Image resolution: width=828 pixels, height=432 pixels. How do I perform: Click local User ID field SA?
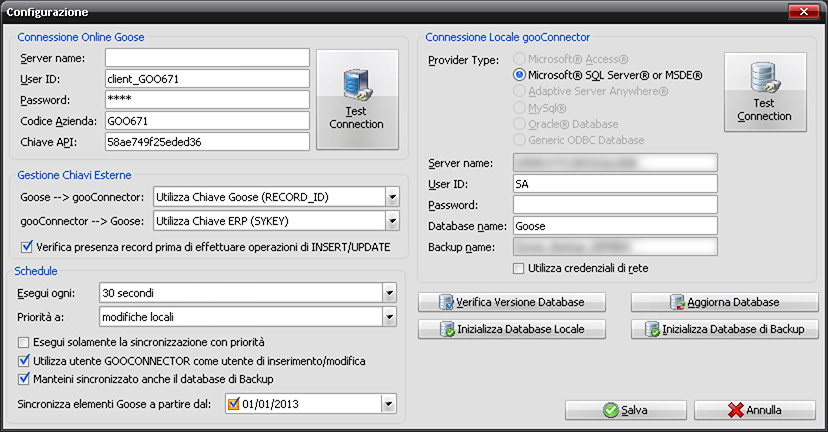[x=615, y=184]
